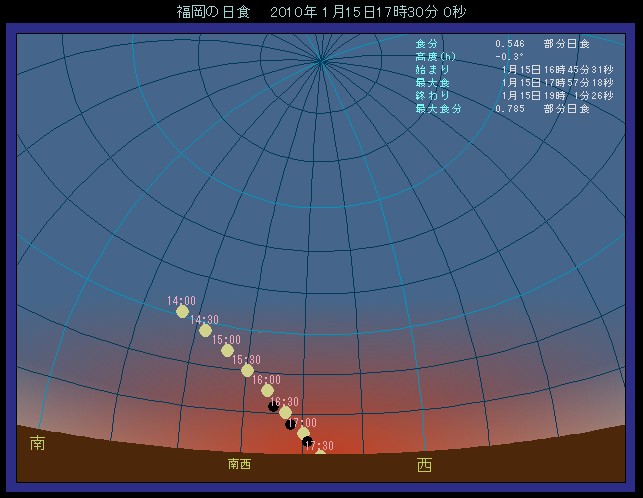
Task: Click the sun disc at 16:00
Action: pos(267,390)
